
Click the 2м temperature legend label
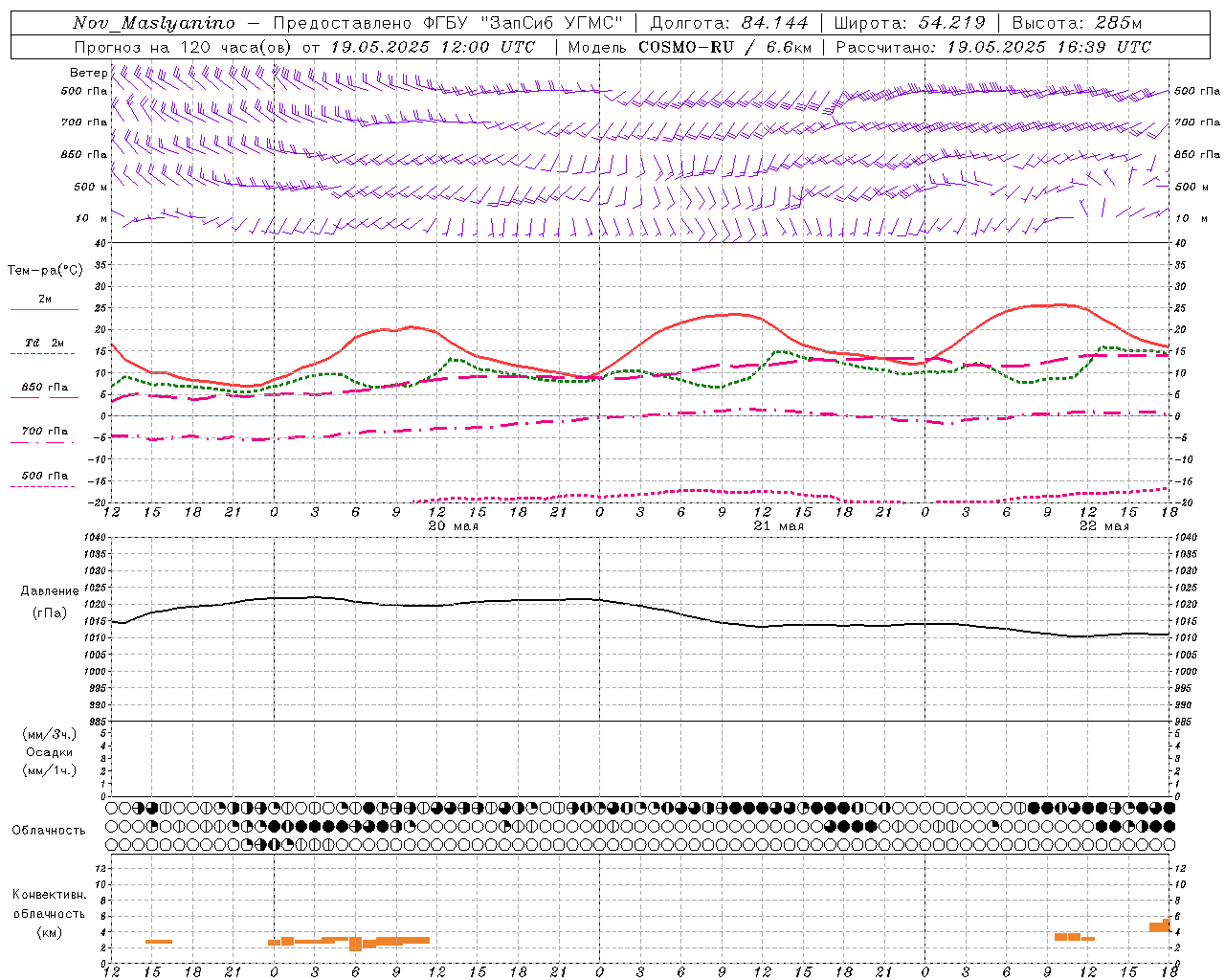coord(45,299)
